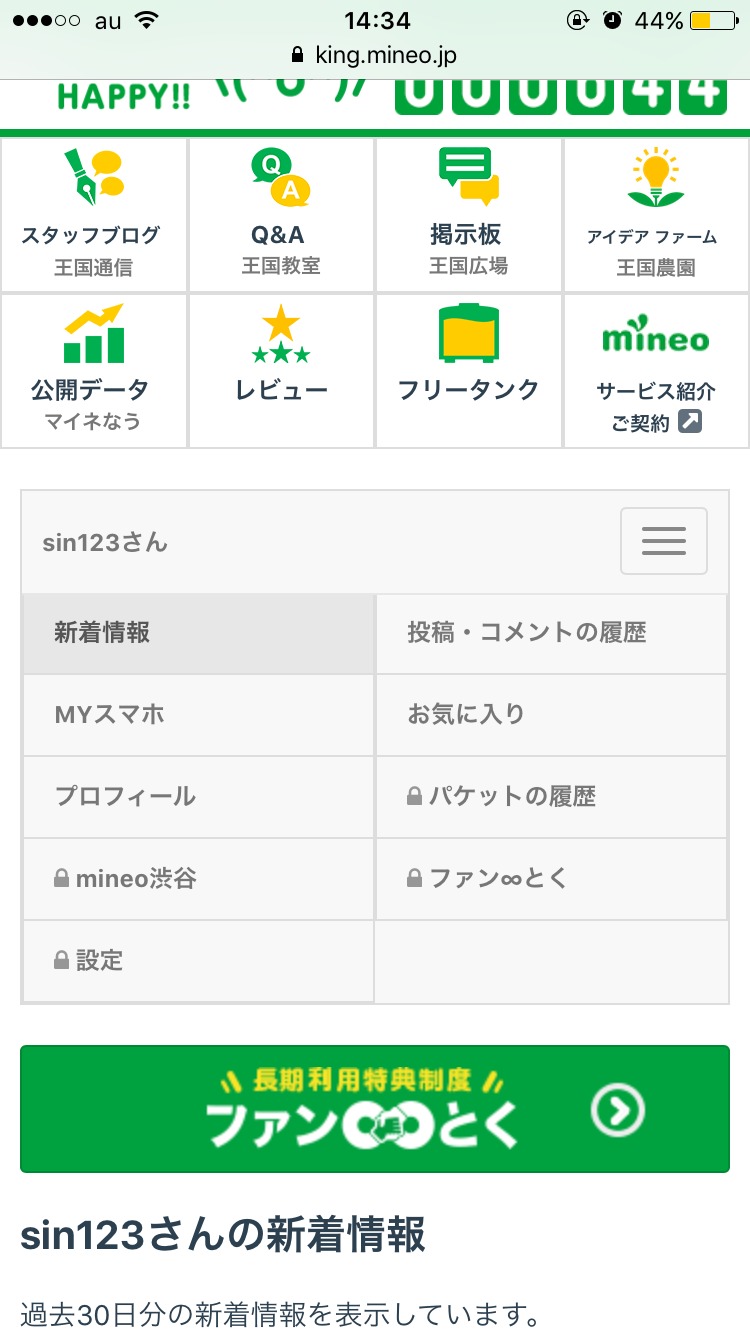
Task: Expand the hamburger menu beside sin123さん
Action: coord(663,541)
